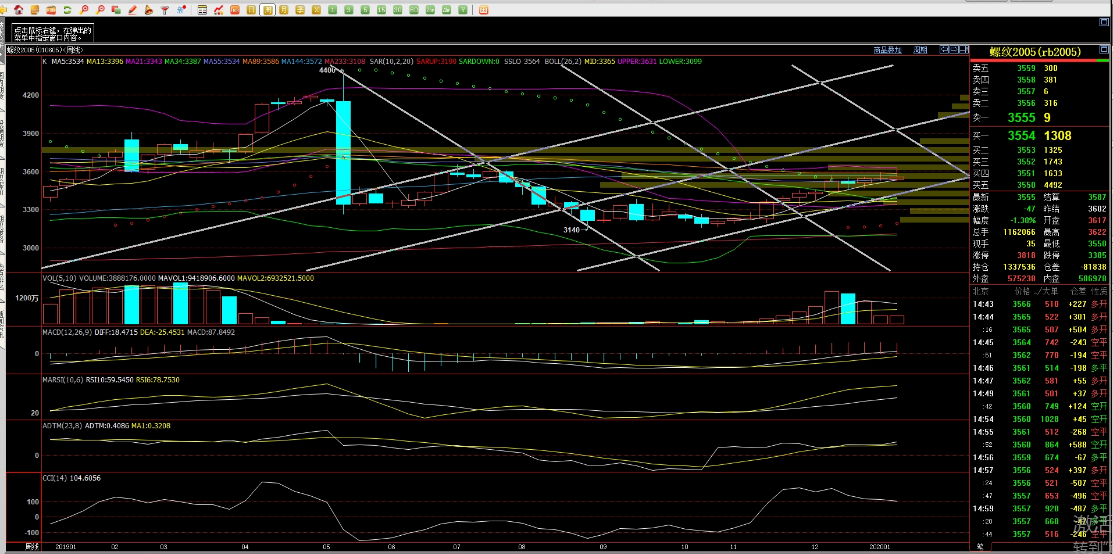
Task: Open the red line chart icon
Action: [x=219, y=10]
